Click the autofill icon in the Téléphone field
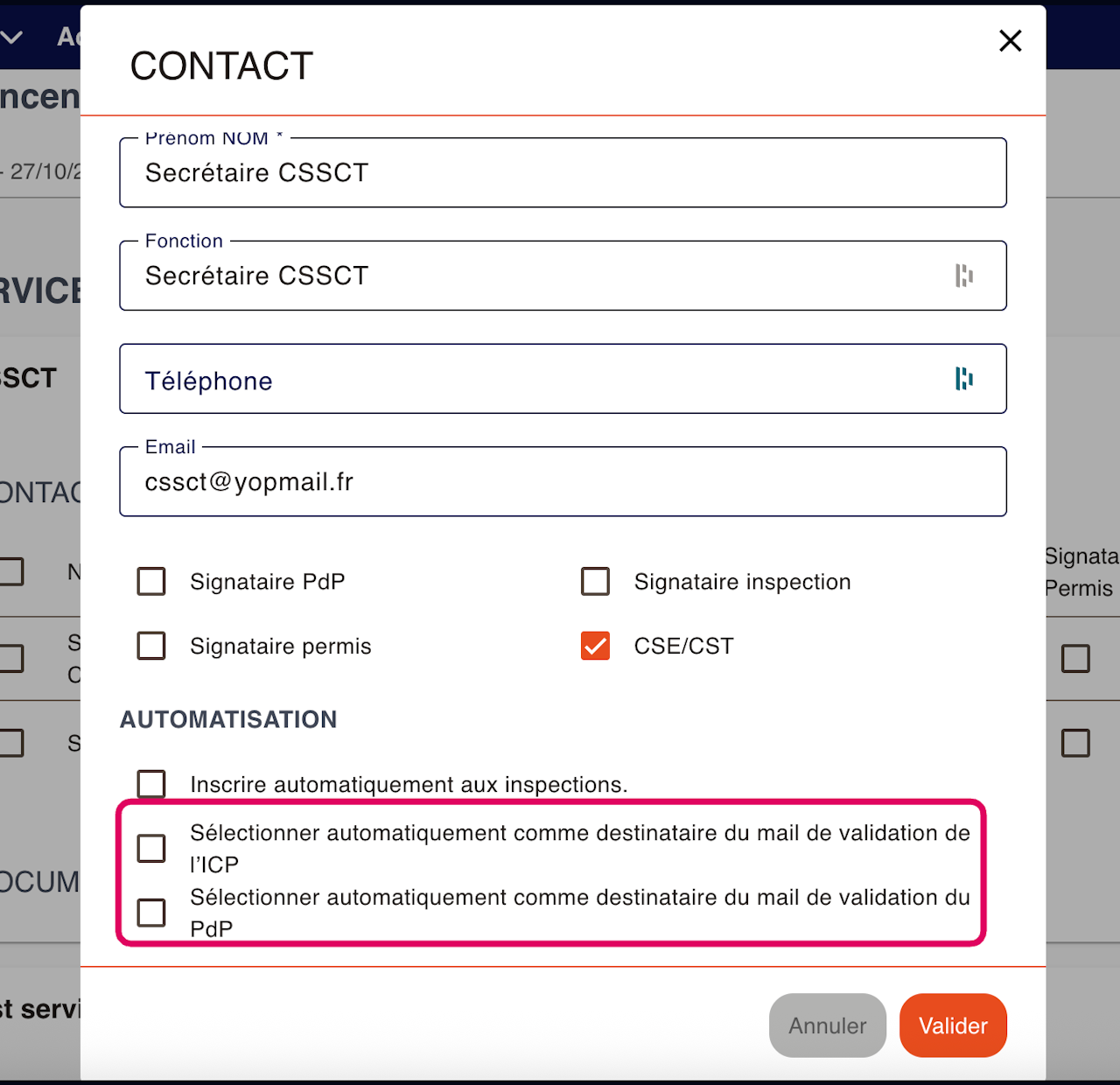Viewport: 1120px width, 1085px height. point(964,379)
